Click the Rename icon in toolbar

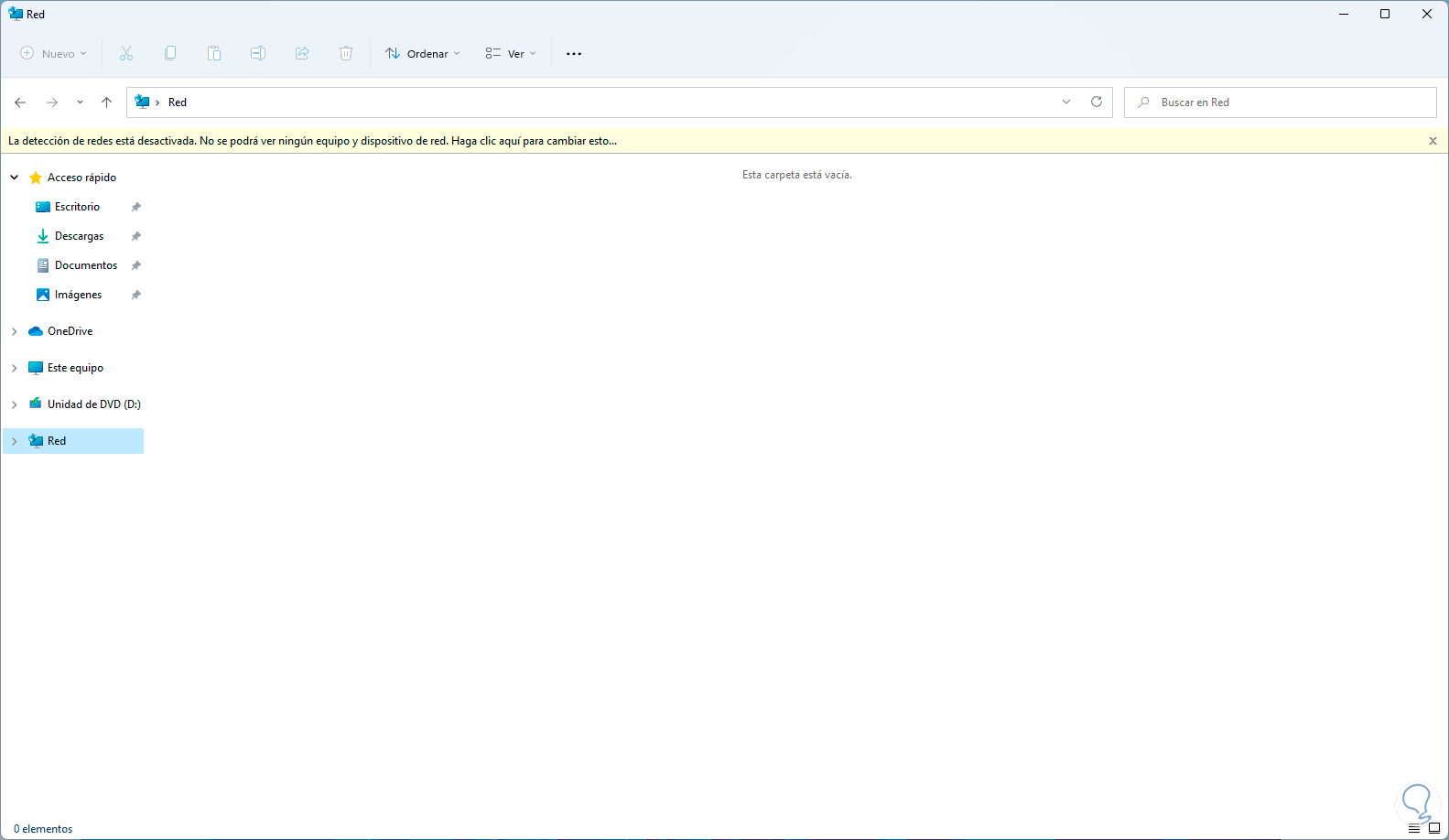pos(258,53)
